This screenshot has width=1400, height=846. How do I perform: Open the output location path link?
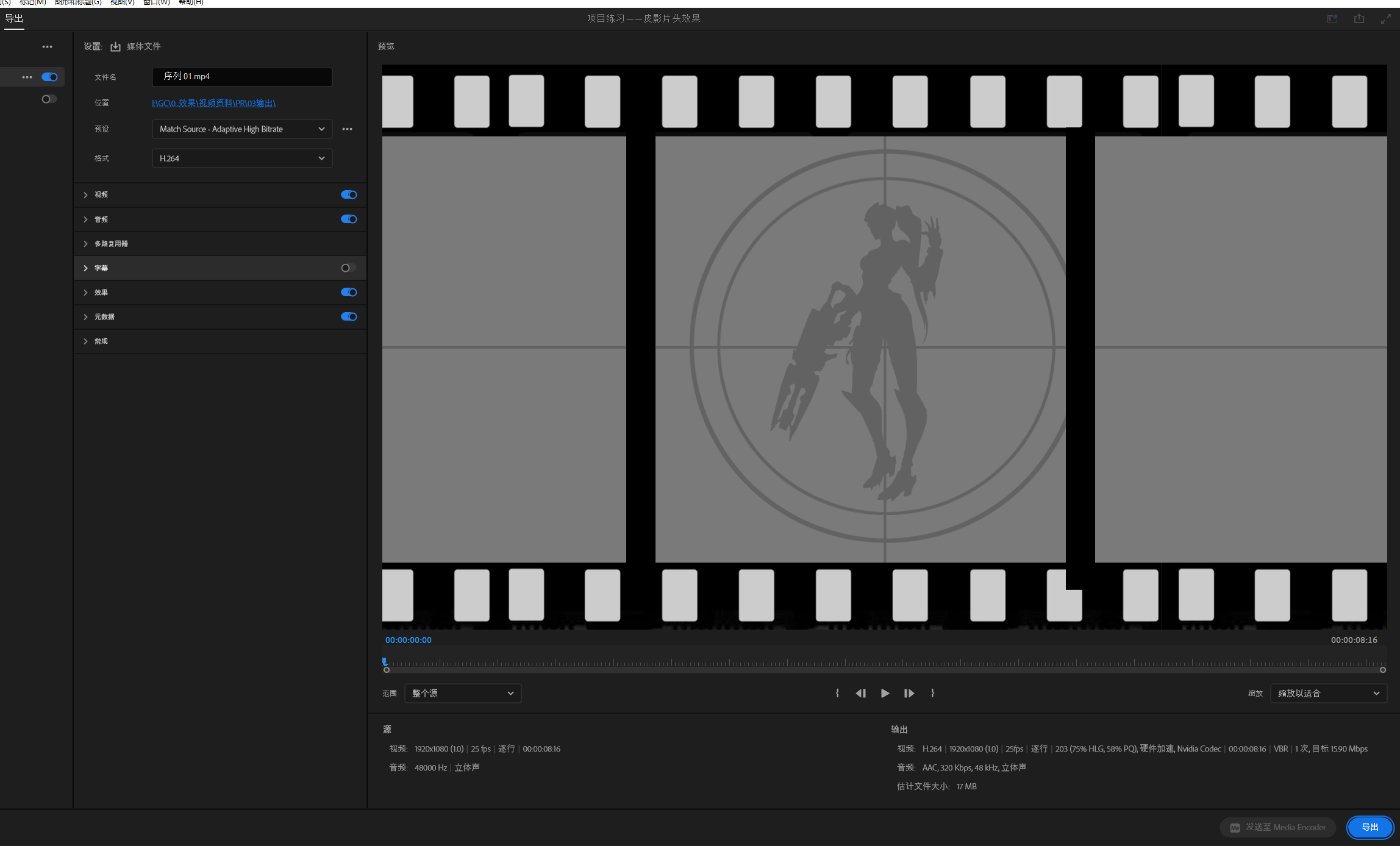(213, 103)
